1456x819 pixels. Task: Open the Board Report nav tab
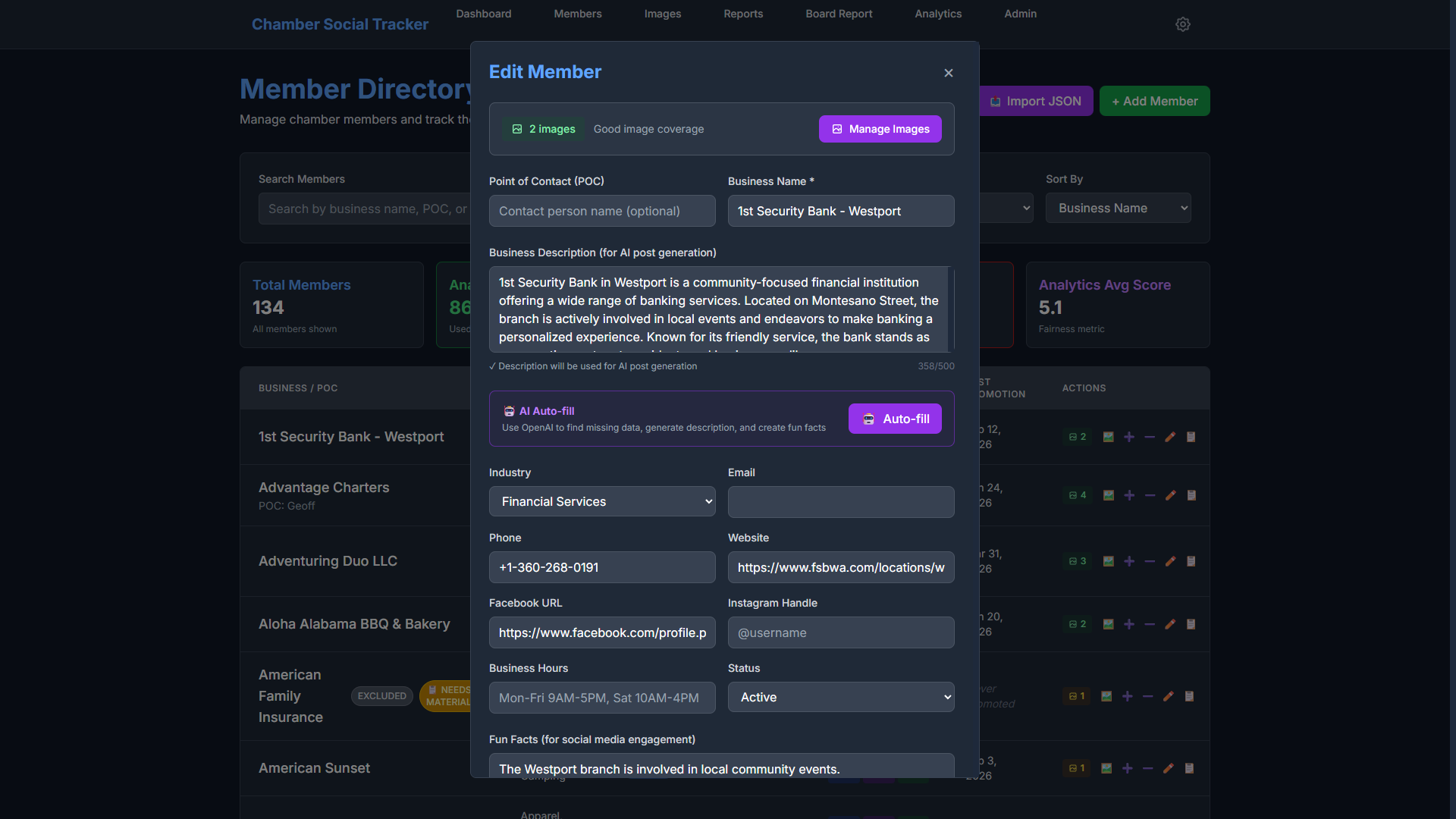[x=839, y=14]
